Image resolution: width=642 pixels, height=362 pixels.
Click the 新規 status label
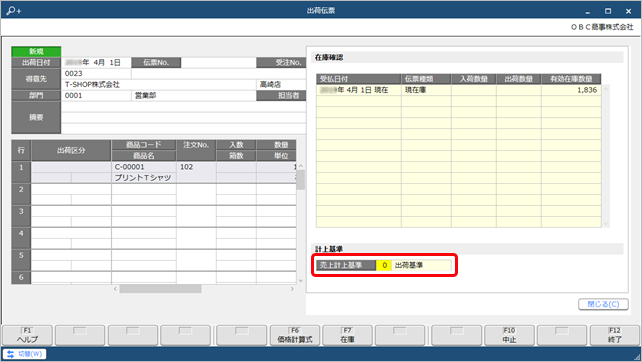(36, 51)
